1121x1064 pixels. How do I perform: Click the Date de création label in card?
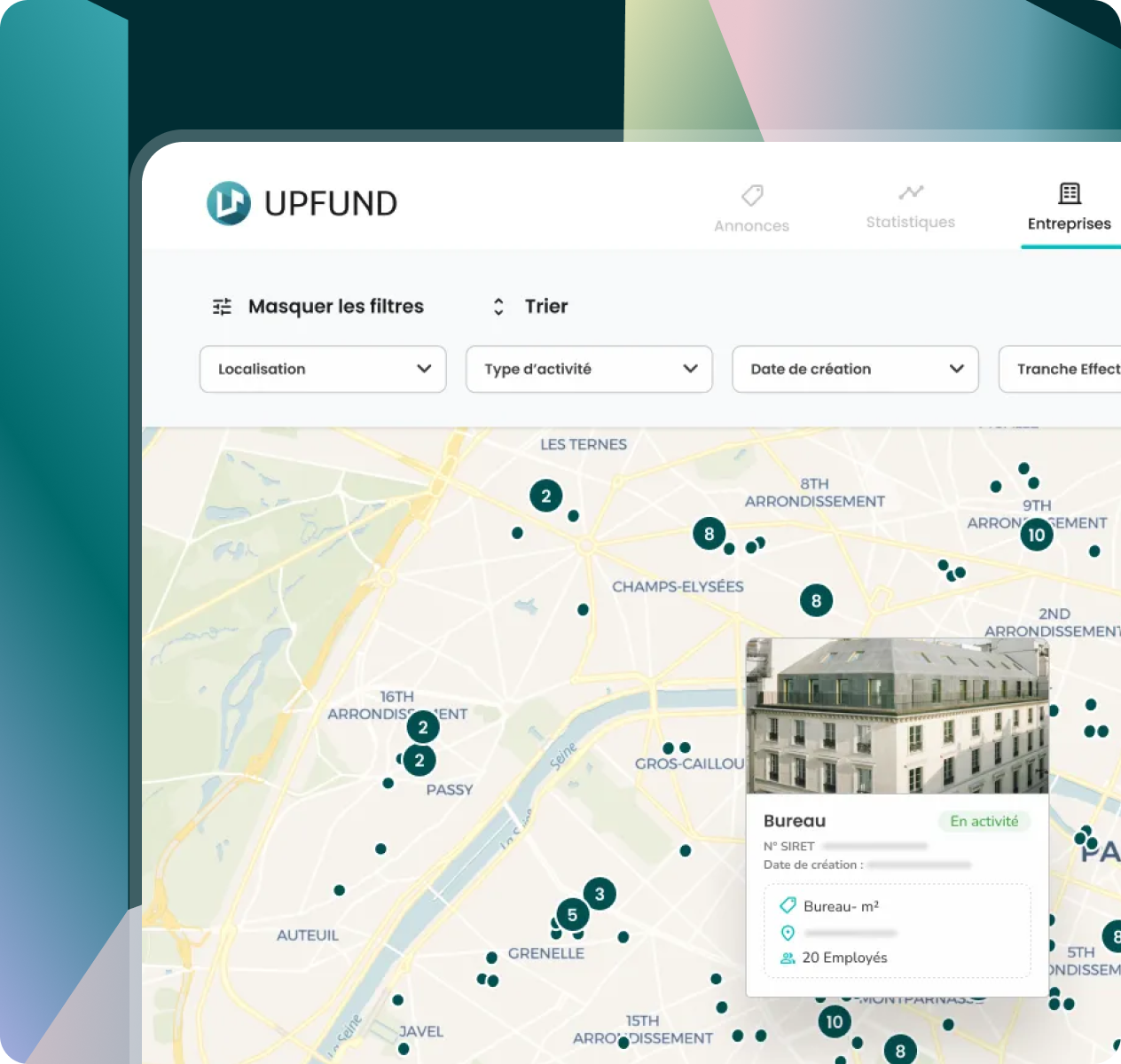click(x=813, y=864)
